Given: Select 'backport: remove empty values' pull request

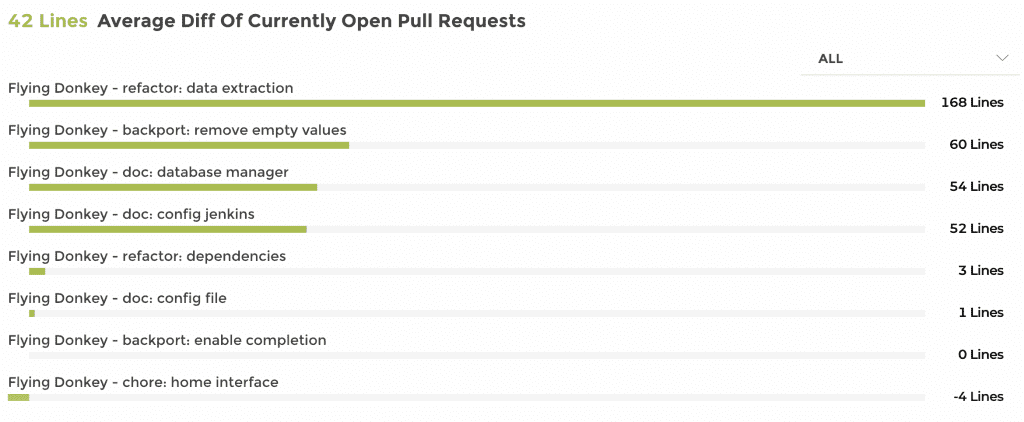Looking at the screenshot, I should 177,130.
